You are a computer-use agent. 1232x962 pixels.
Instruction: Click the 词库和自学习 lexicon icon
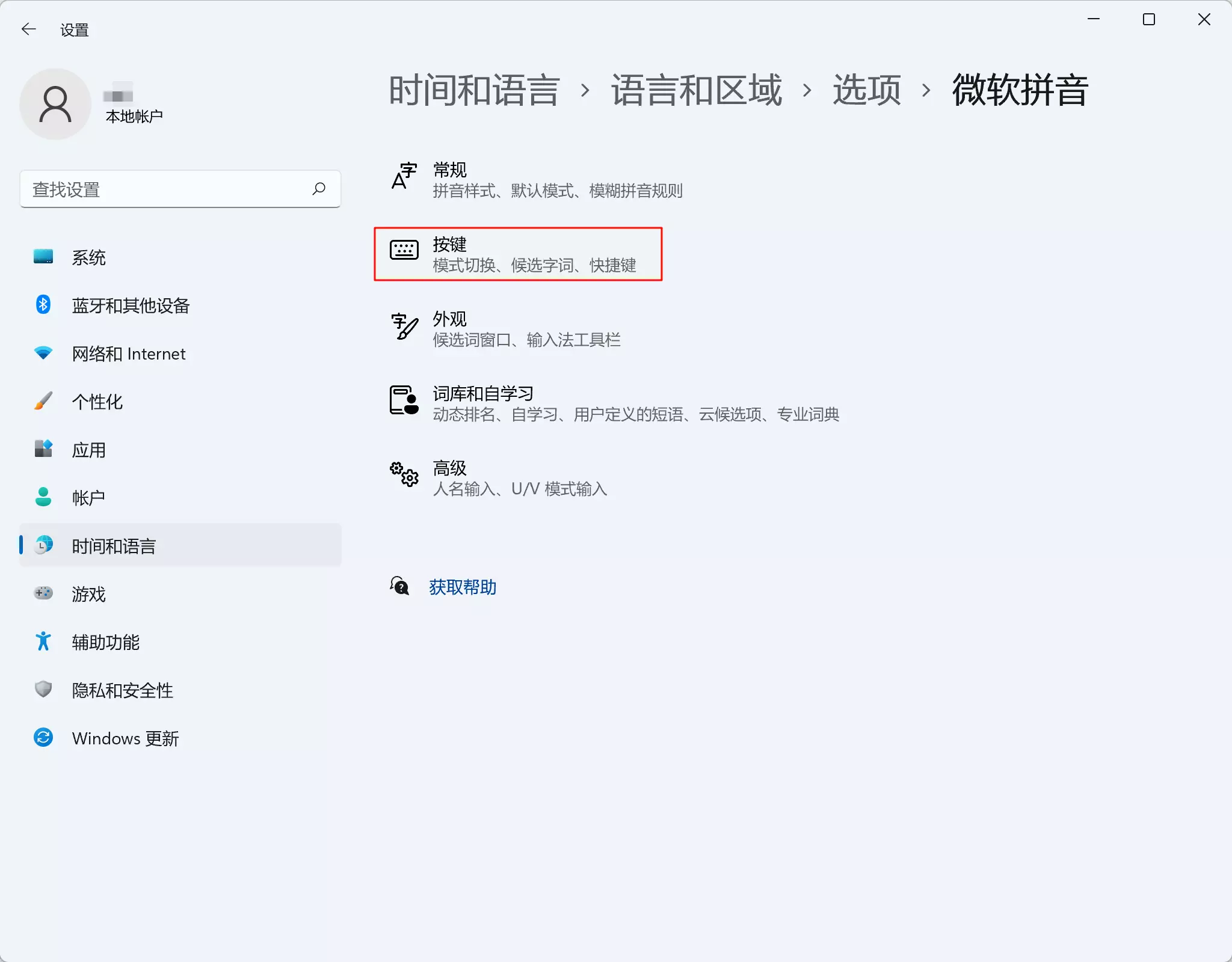coord(404,400)
